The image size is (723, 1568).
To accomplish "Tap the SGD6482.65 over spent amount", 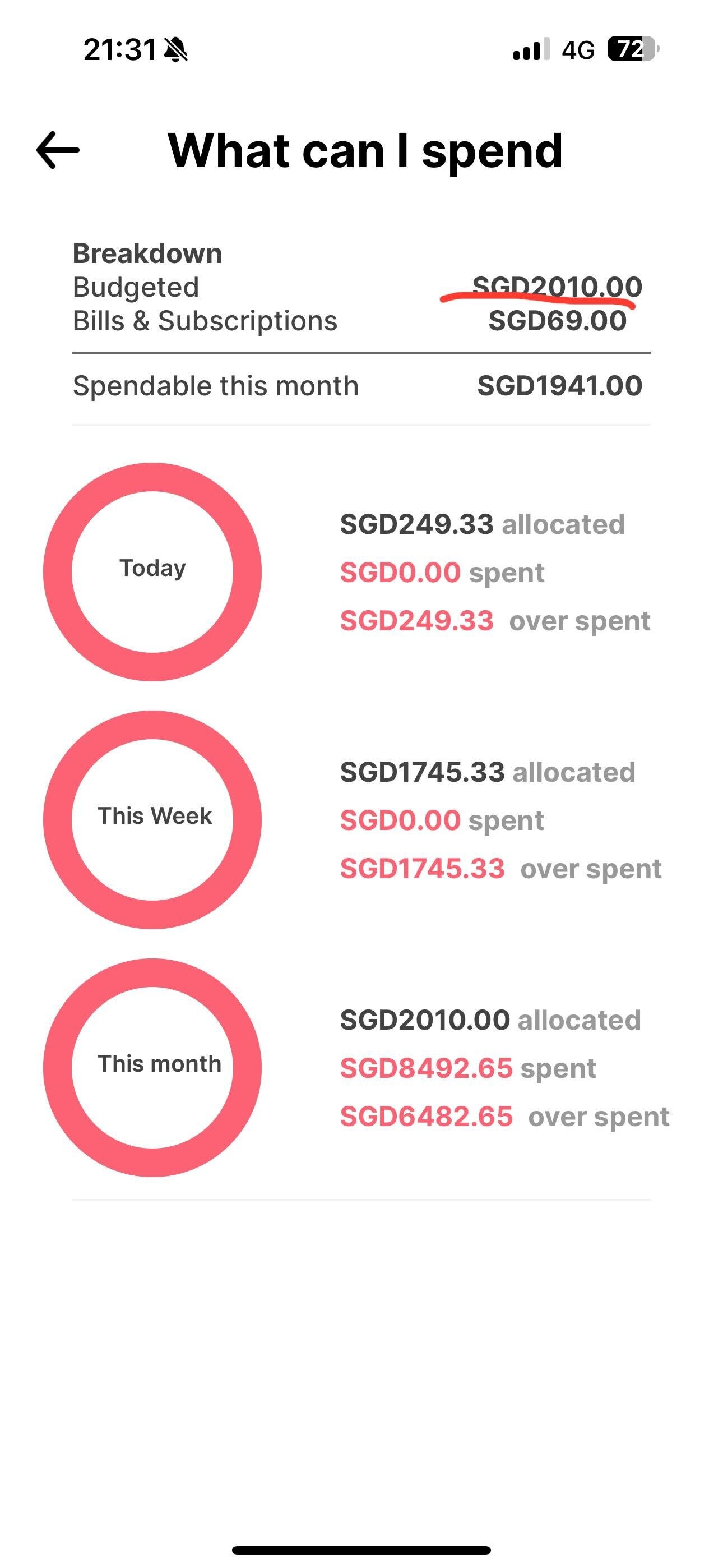I will [x=426, y=1117].
